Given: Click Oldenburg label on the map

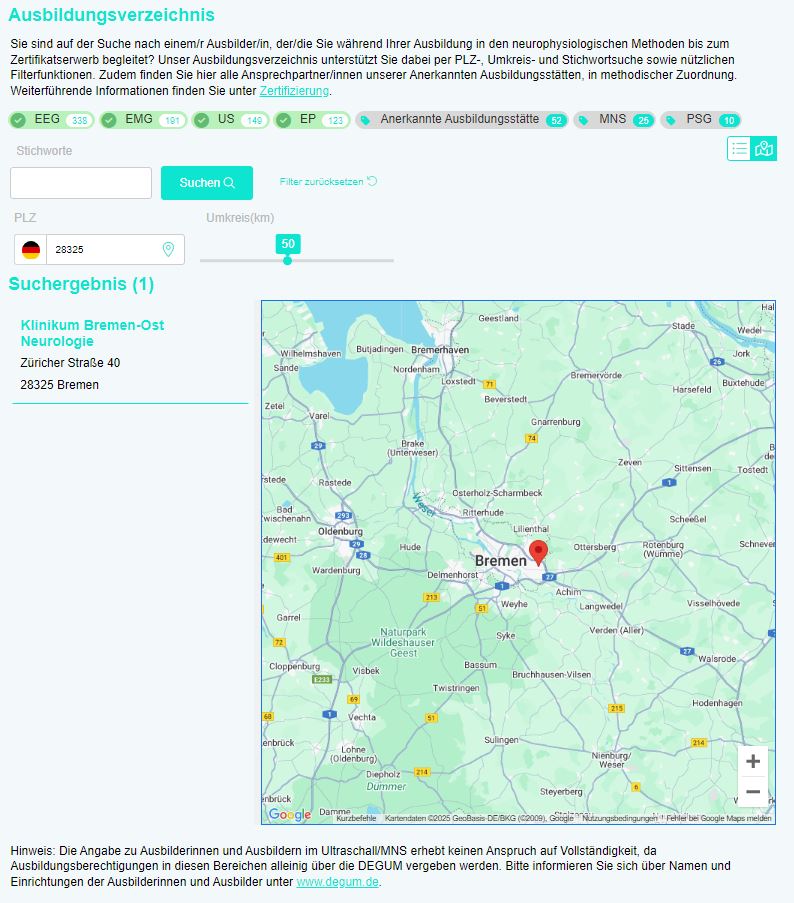Looking at the screenshot, I should (340, 531).
